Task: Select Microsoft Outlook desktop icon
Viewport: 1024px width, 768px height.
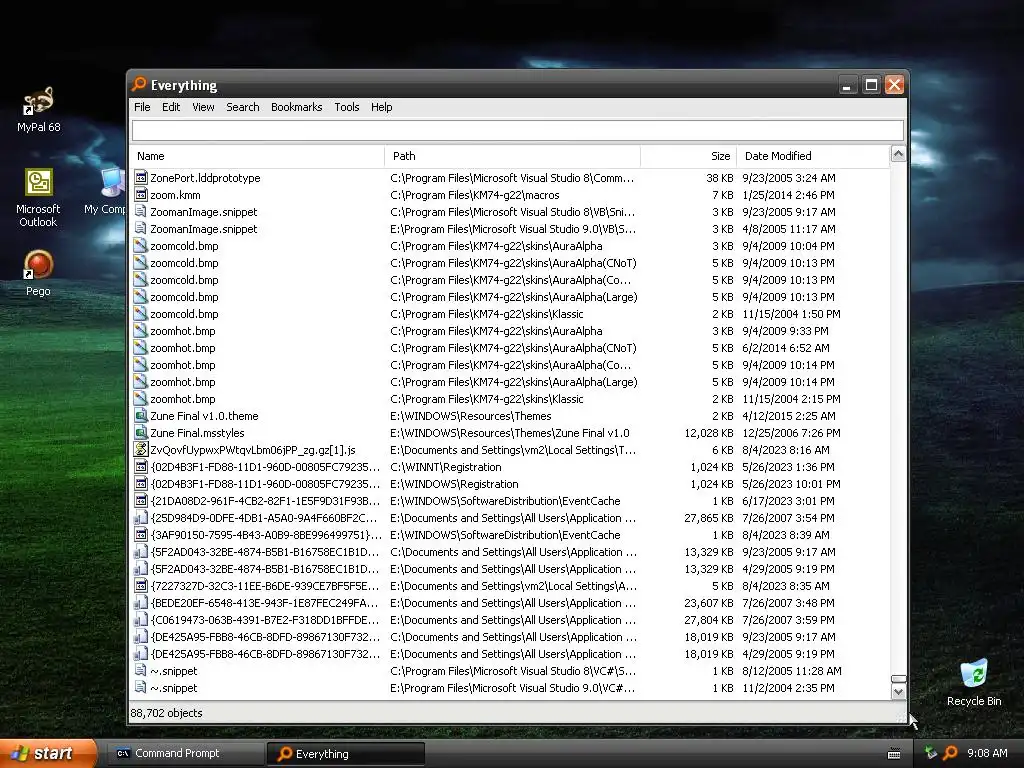Action: tap(38, 199)
